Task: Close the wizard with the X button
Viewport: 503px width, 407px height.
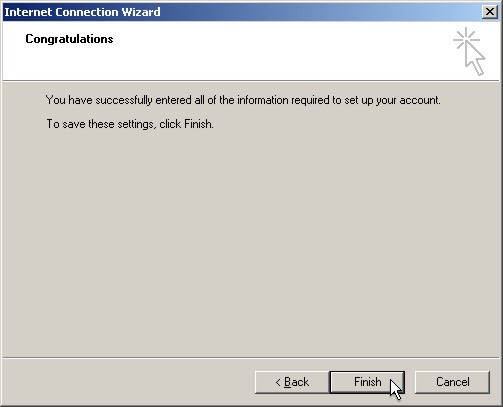Action: click(x=490, y=12)
